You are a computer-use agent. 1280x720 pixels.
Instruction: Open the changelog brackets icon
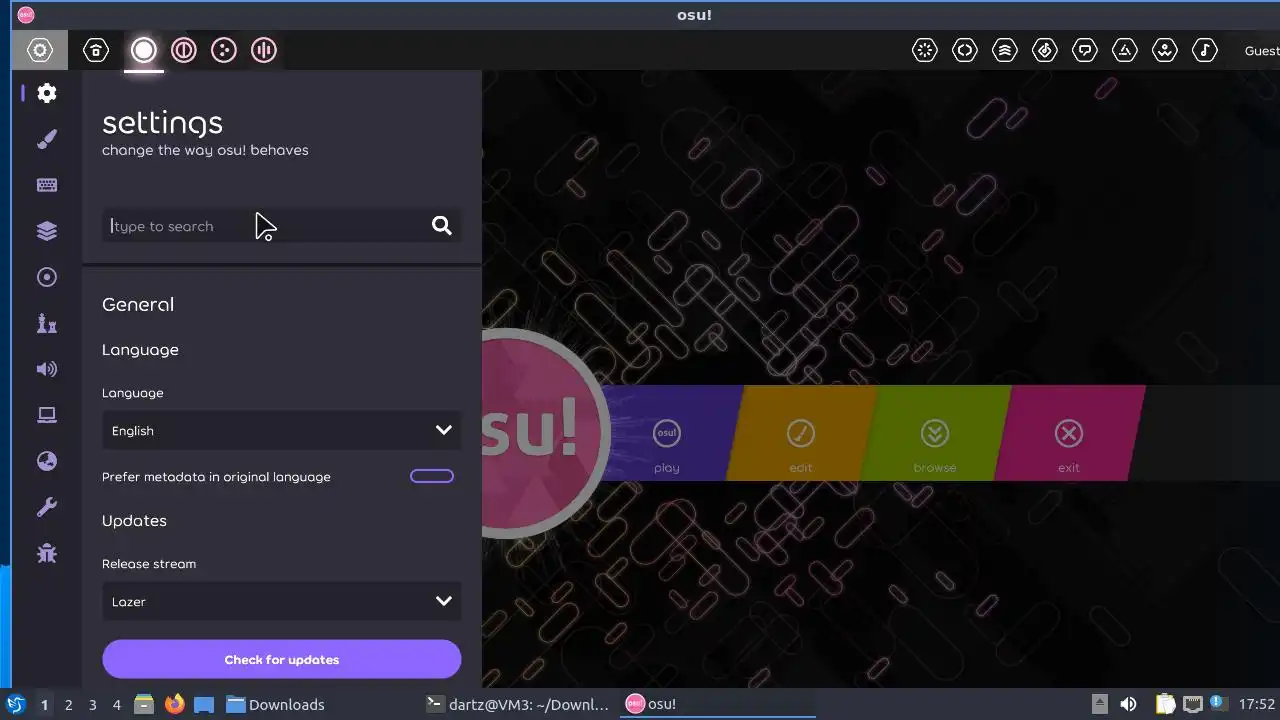pos(965,50)
